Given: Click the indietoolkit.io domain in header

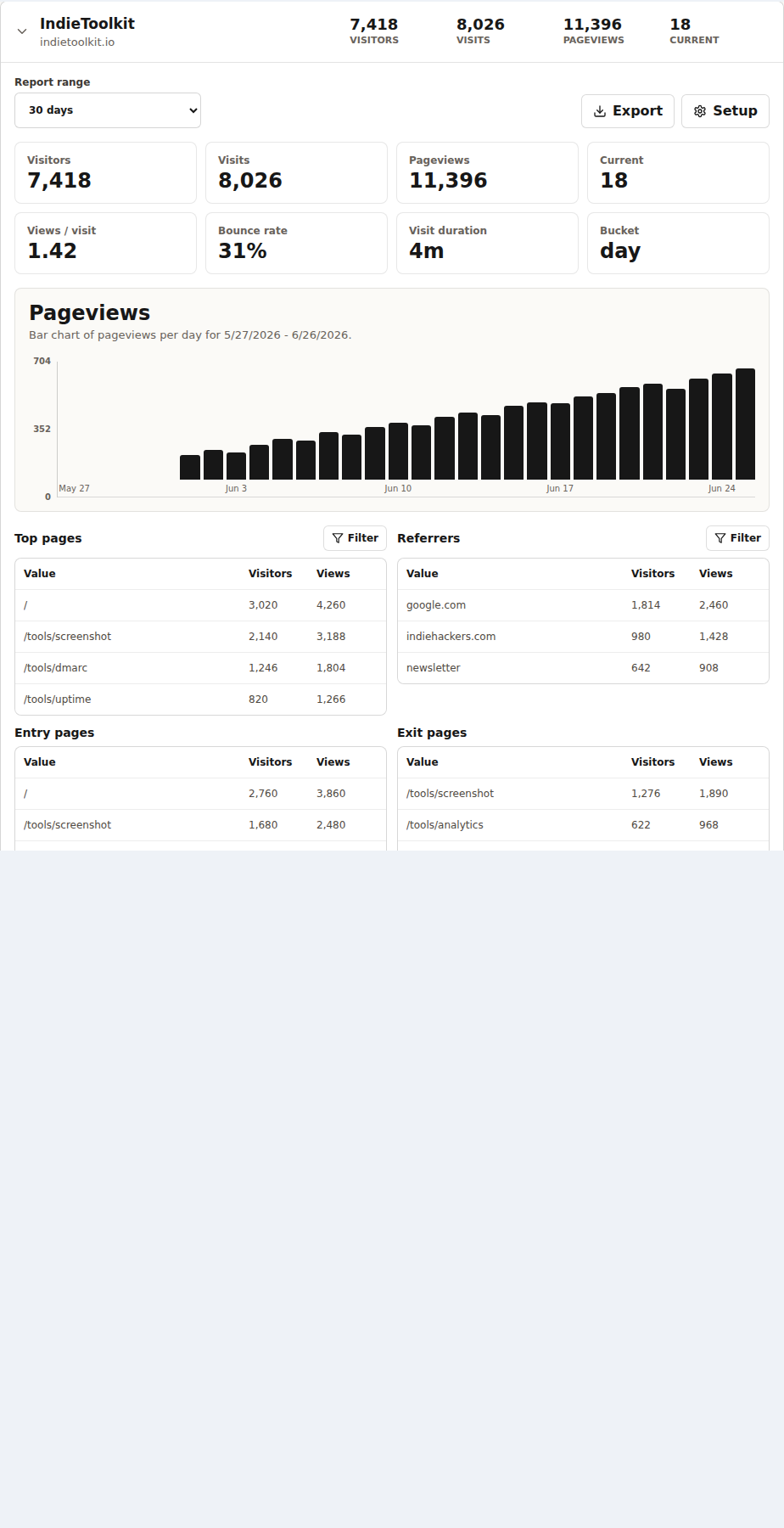Looking at the screenshot, I should [77, 42].
